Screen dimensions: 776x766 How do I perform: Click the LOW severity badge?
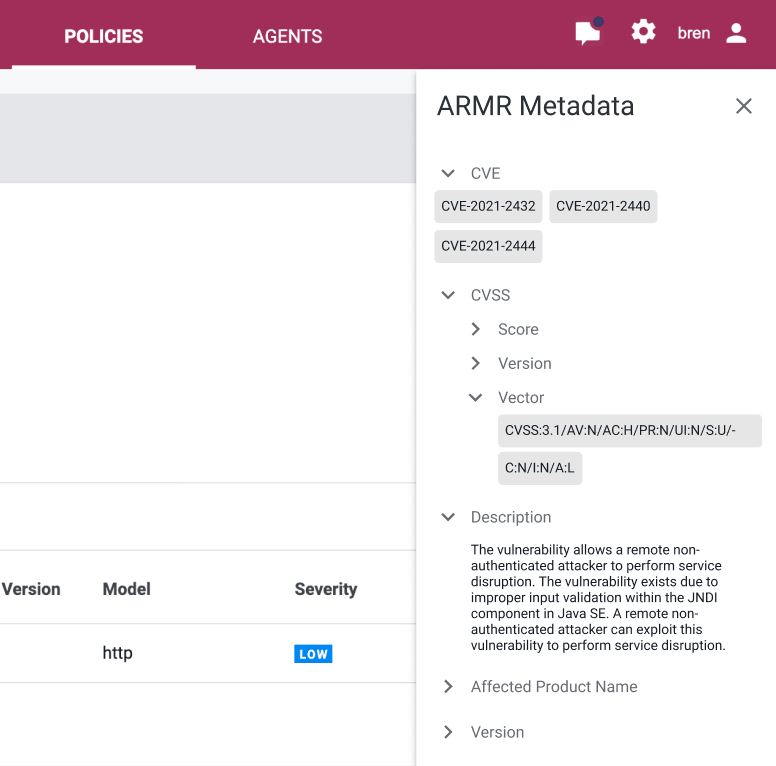pos(313,654)
